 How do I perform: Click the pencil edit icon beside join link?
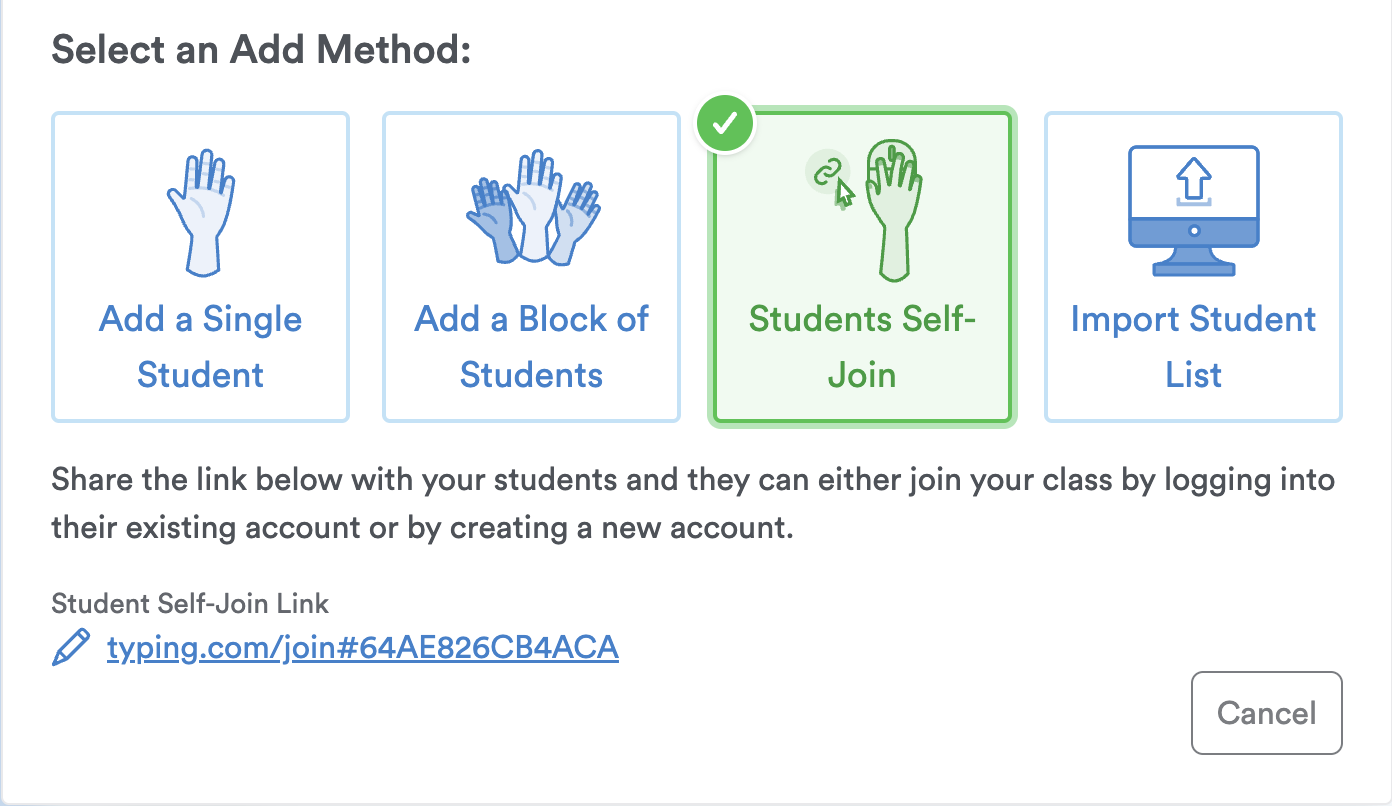coord(70,649)
